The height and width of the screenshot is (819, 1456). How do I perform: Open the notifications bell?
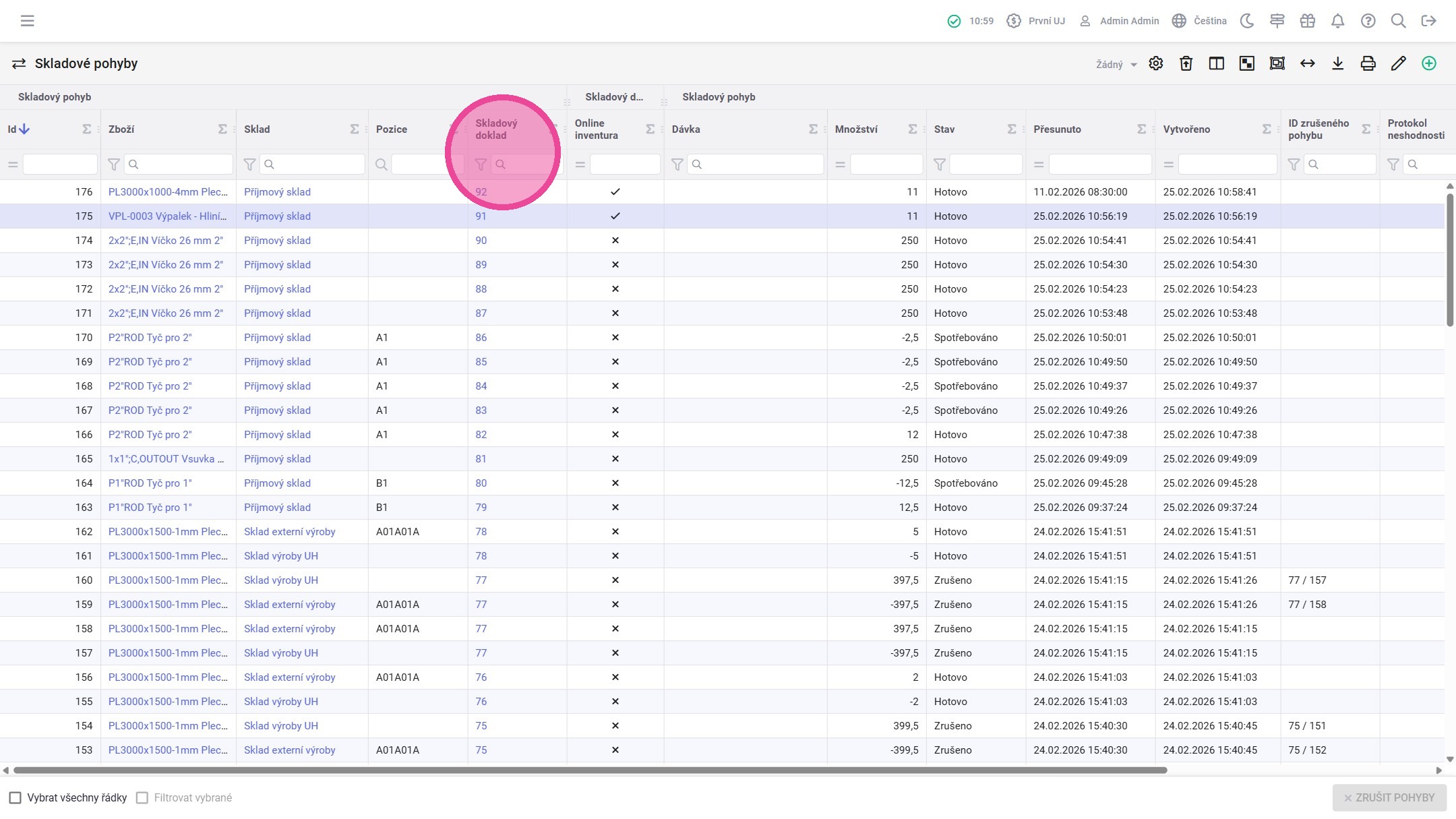pos(1338,21)
